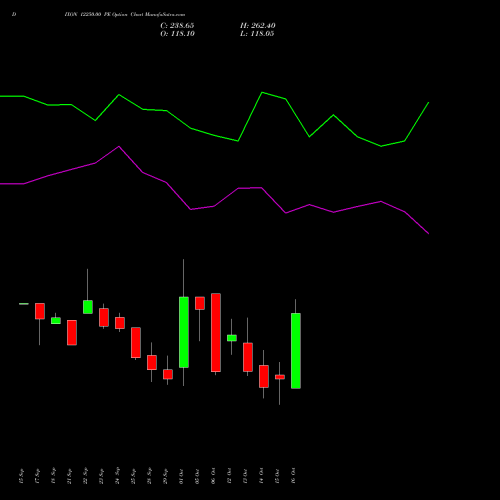Select the 21 Sep date label
500x500 pixels.
click(69, 476)
